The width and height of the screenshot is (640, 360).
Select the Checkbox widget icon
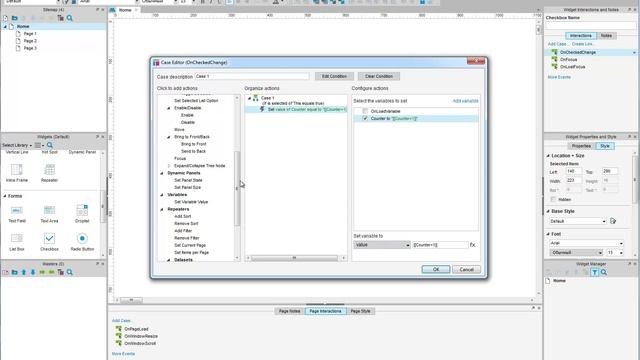pyautogui.click(x=49, y=238)
